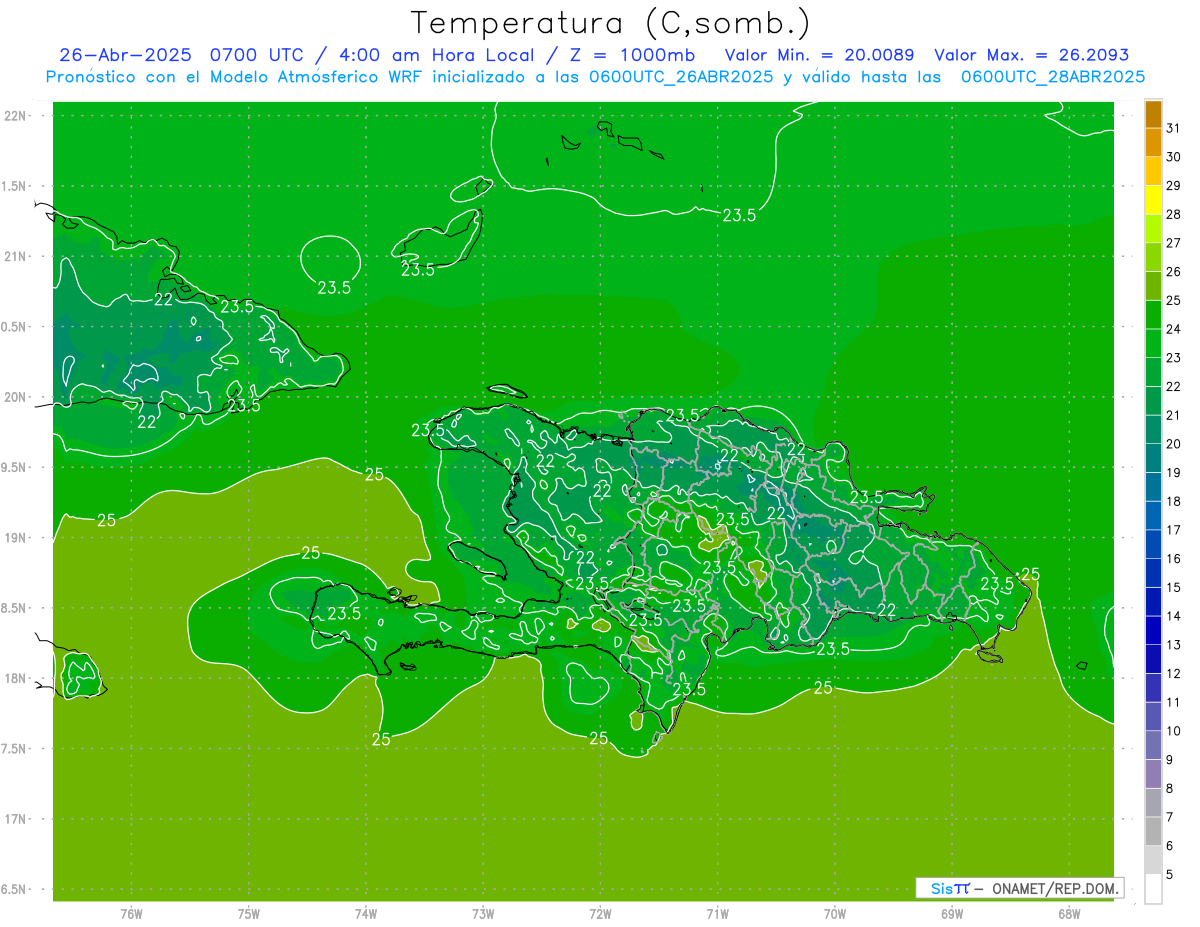Click the yellow swatch between 28 and 29
Image resolution: width=1200 pixels, height=927 pixels.
[1153, 200]
